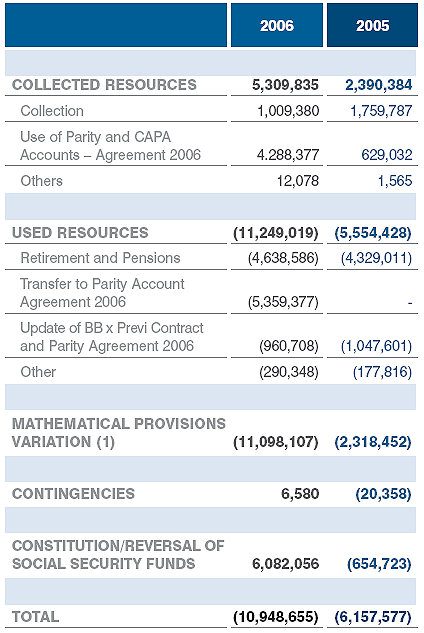Click the 629,032 value cell
424x633 pixels.
[x=386, y=155]
